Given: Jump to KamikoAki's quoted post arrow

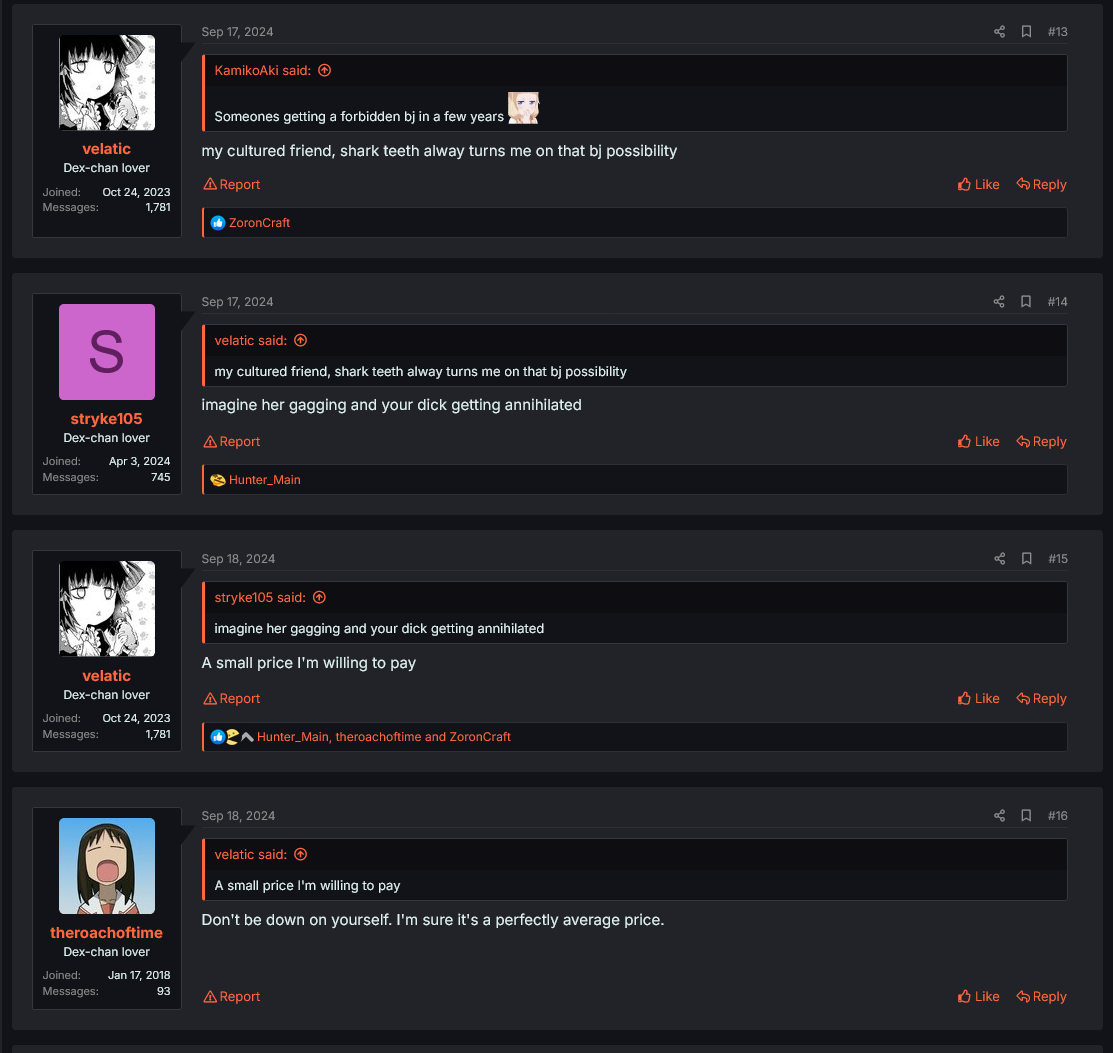Looking at the screenshot, I should [x=324, y=71].
